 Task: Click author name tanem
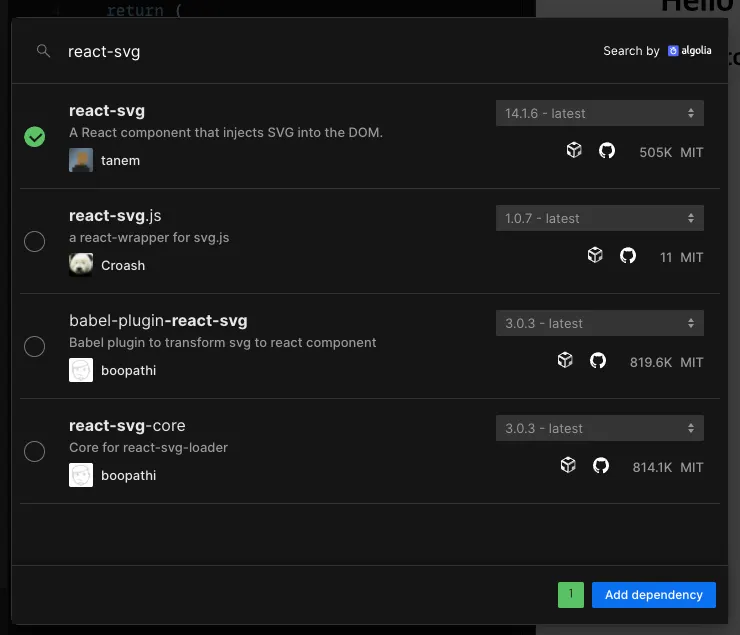120,160
